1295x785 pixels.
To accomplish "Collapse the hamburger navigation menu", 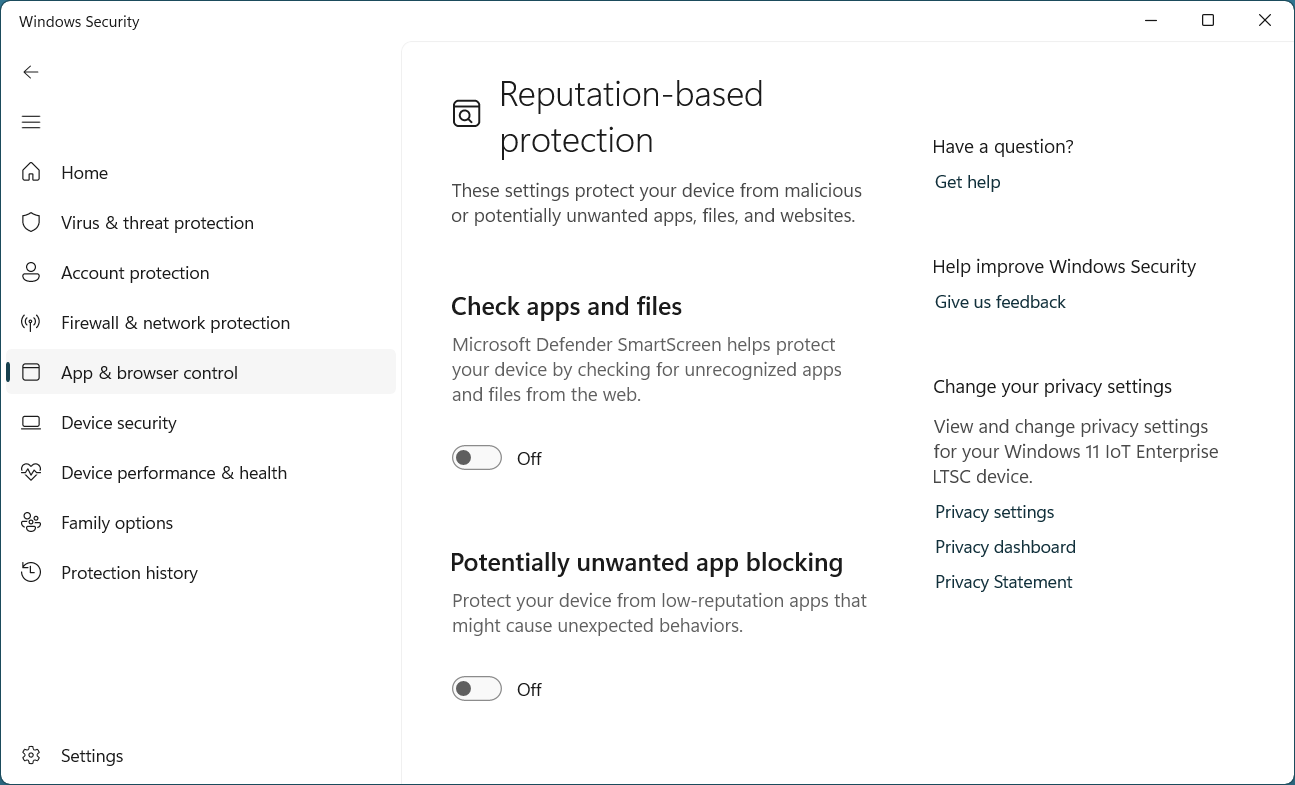I will 31,122.
